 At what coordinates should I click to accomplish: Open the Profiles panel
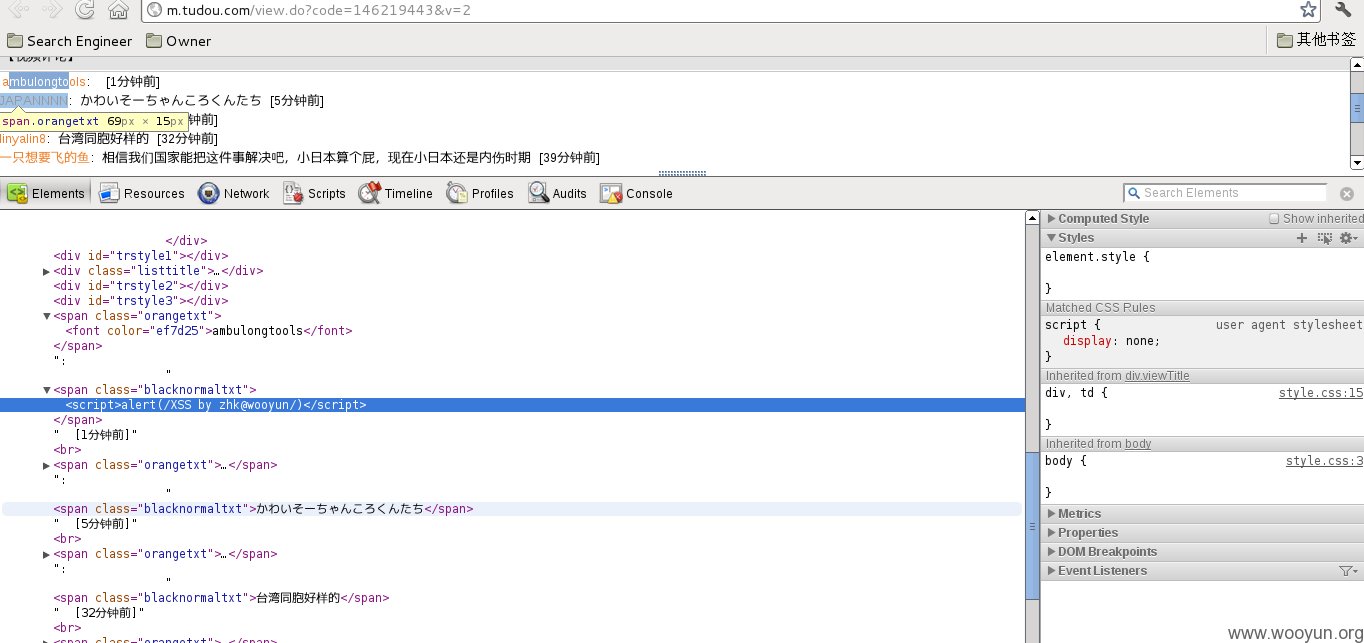(480, 193)
